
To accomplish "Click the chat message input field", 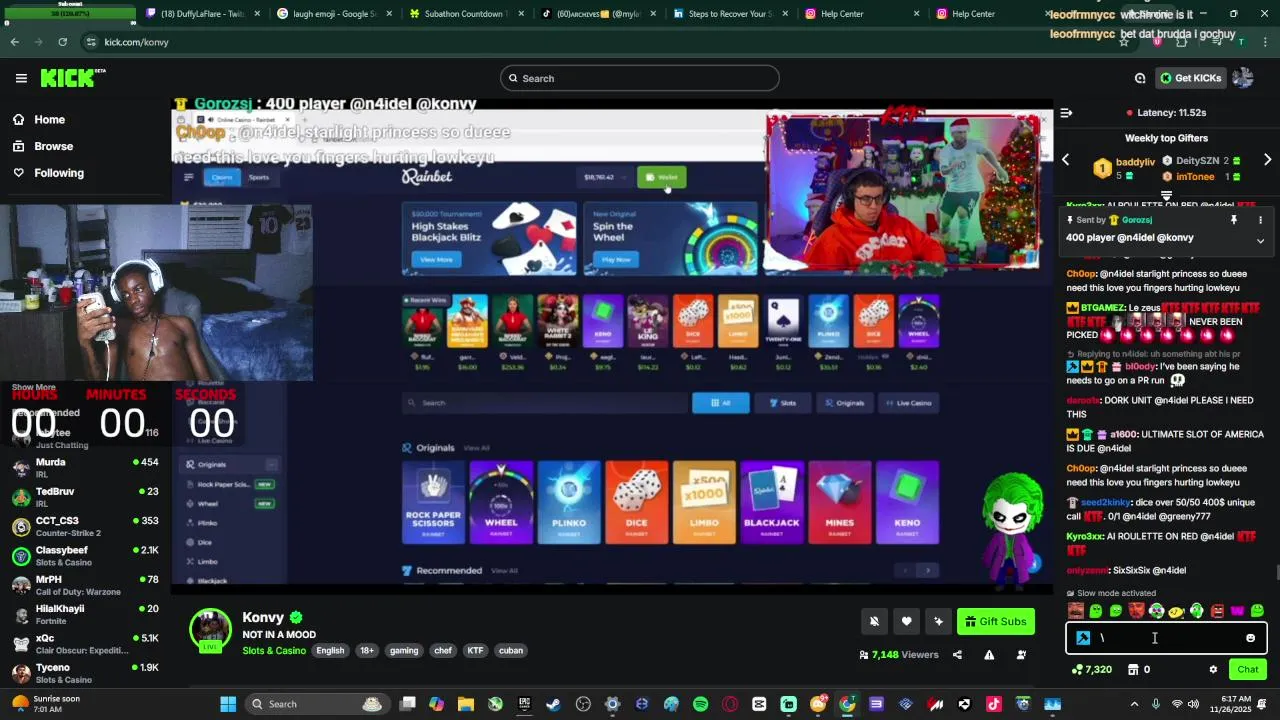I will click(1166, 638).
